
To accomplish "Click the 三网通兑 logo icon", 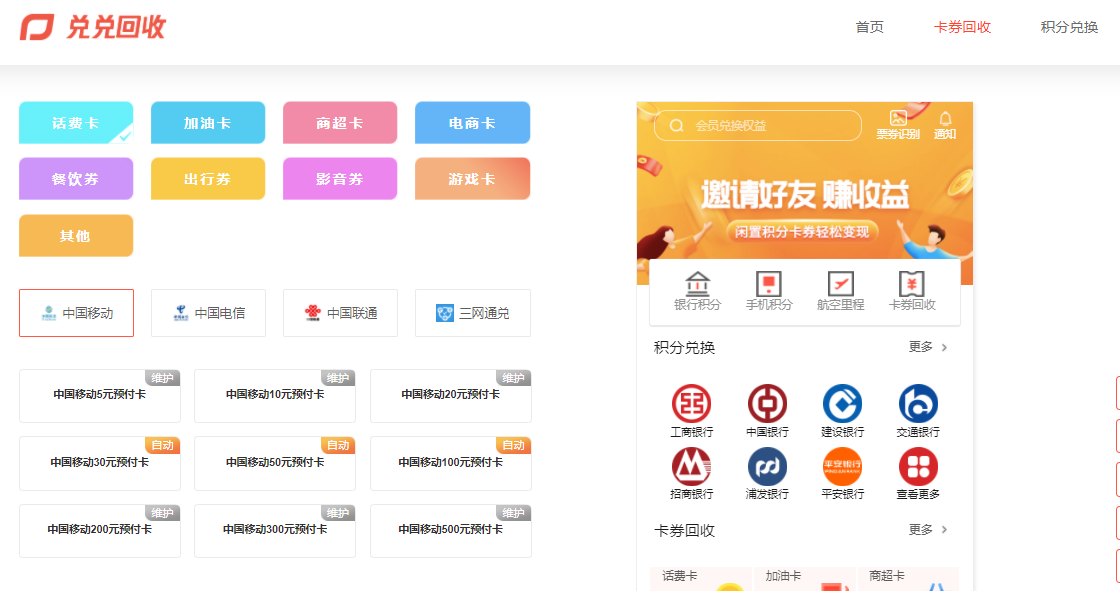I will [x=445, y=313].
